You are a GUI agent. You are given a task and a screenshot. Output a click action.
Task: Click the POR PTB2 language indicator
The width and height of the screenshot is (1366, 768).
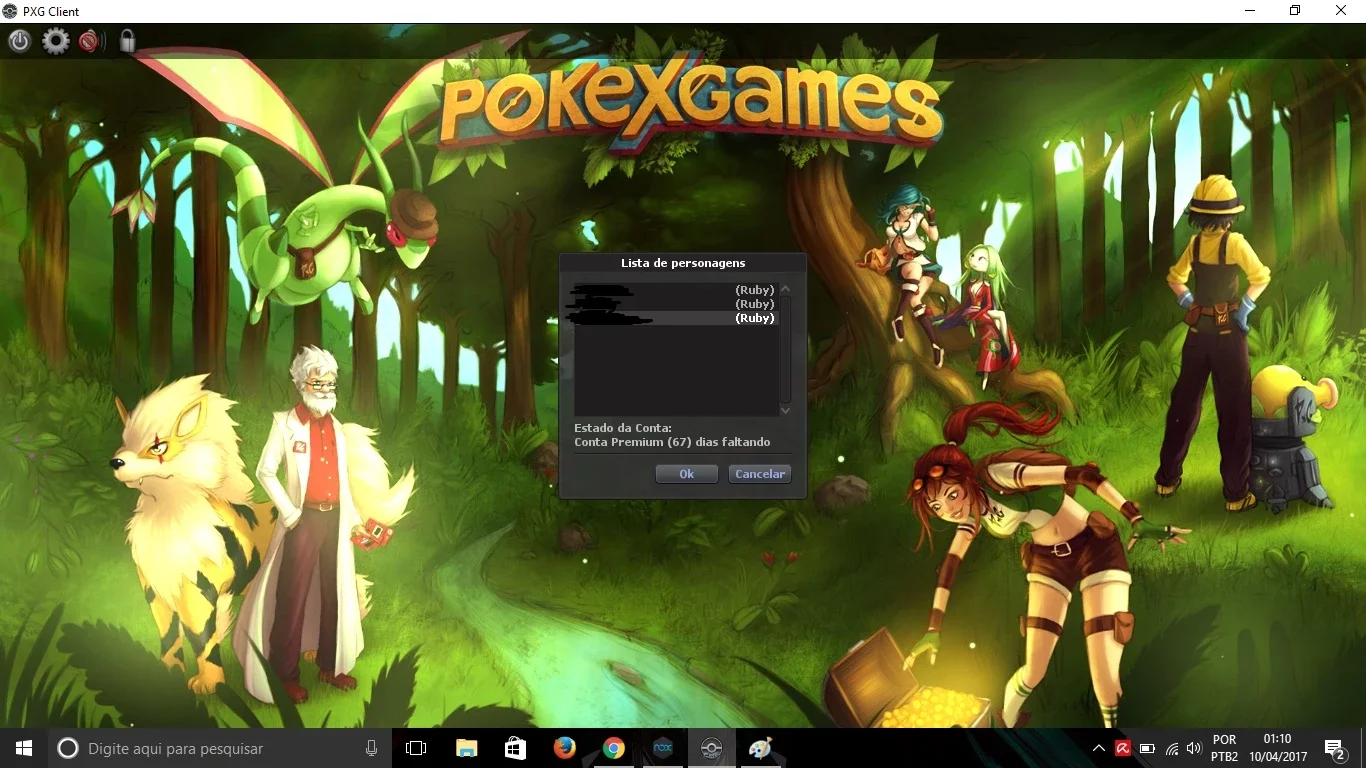point(1224,748)
